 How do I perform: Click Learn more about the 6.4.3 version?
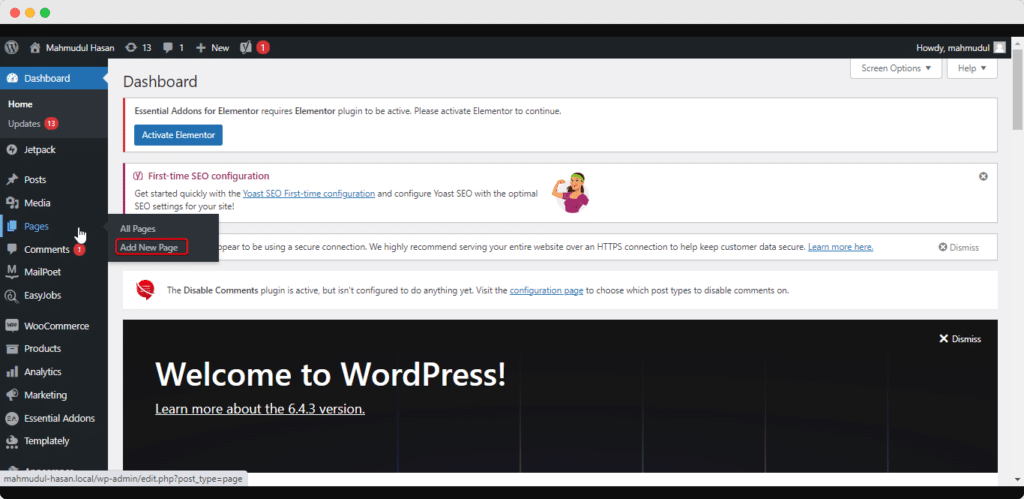260,409
